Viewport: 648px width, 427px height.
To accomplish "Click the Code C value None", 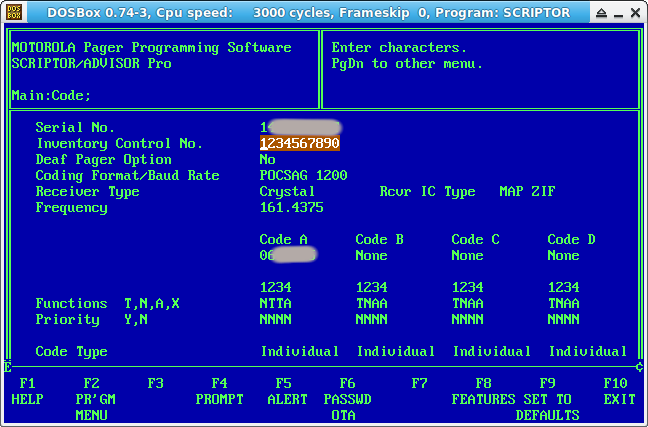I will pyautogui.click(x=467, y=255).
